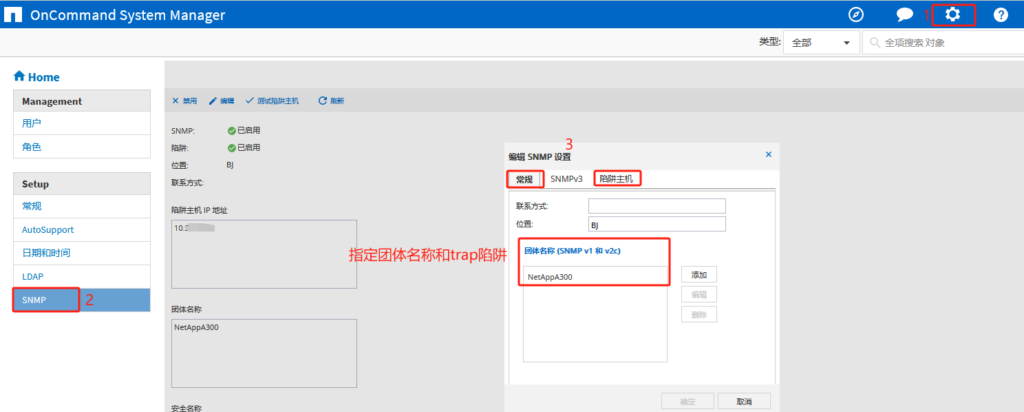Click the 取消 button
The width and height of the screenshot is (1024, 412).
(x=744, y=401)
